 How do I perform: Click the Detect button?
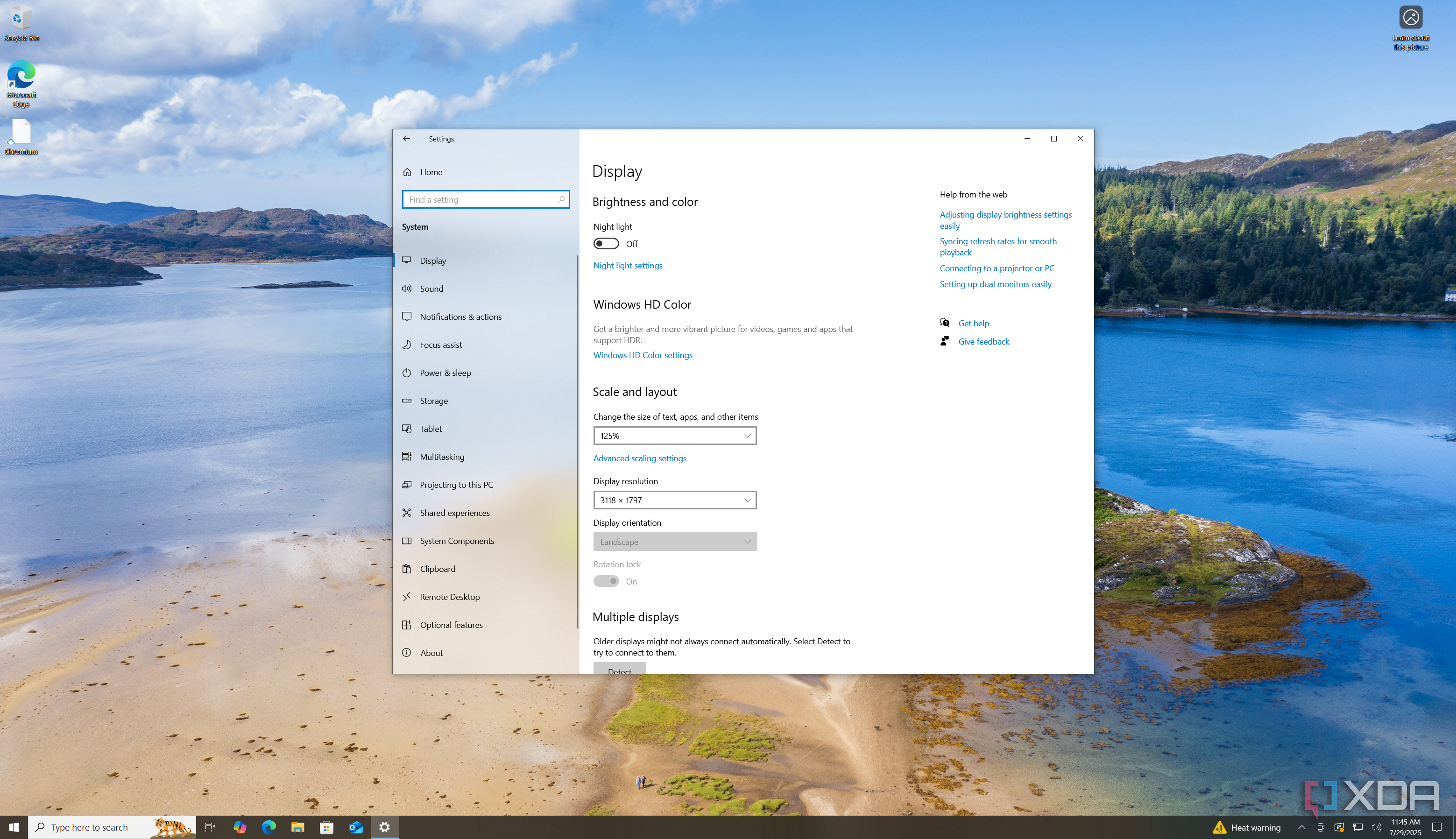(x=619, y=669)
